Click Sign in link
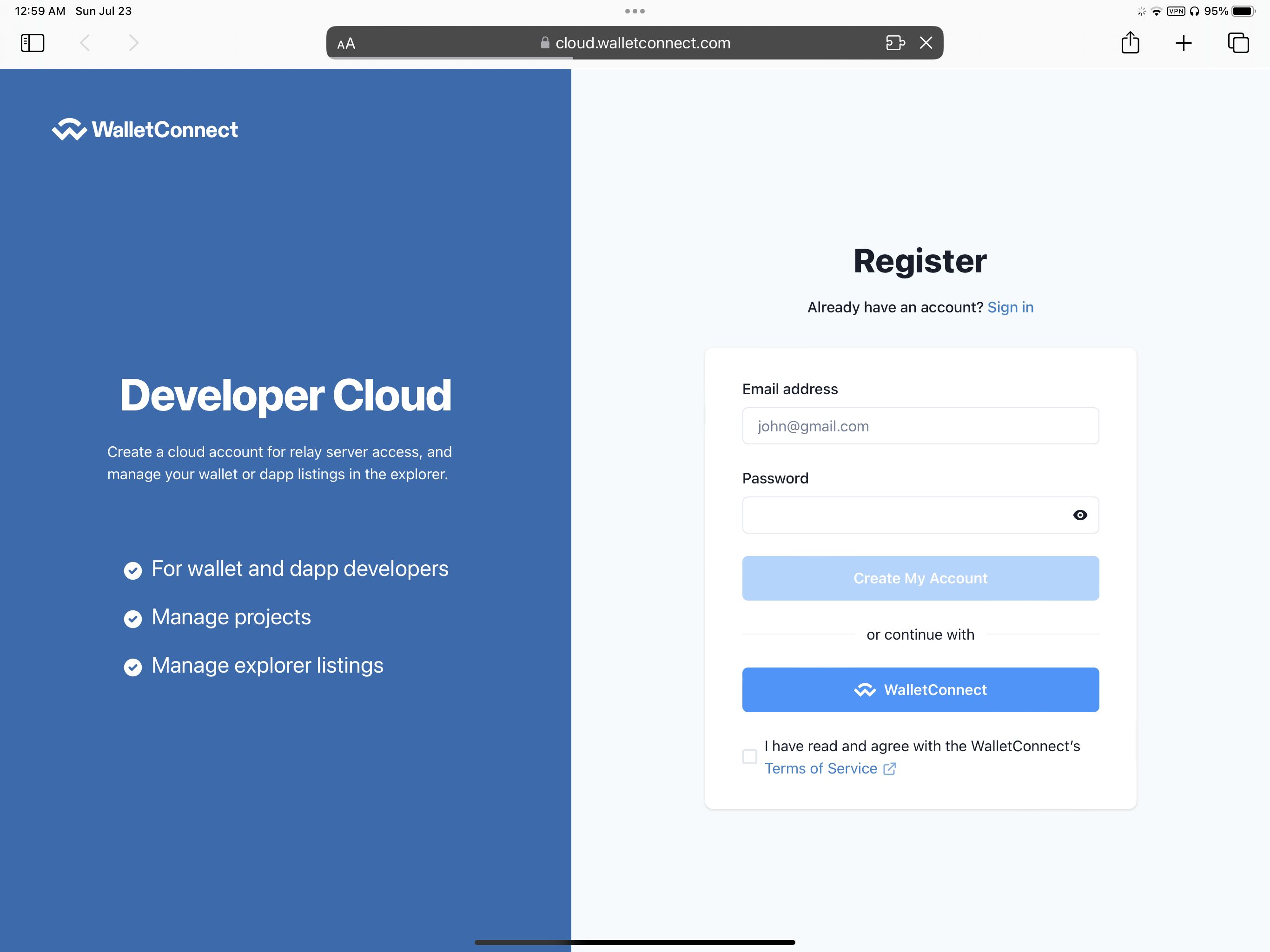 [x=1010, y=306]
